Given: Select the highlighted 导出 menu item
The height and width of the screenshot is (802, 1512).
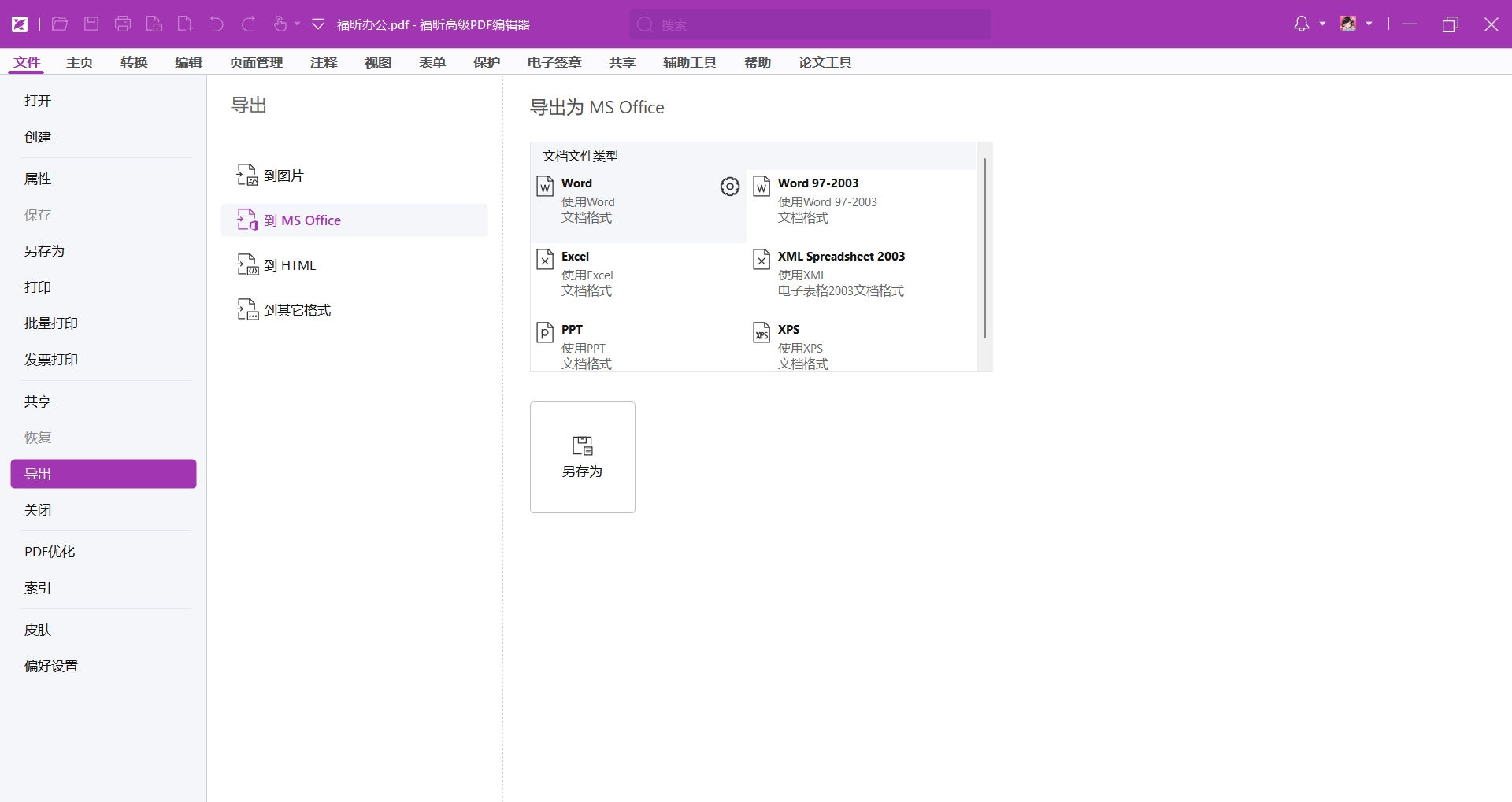Looking at the screenshot, I should tap(103, 474).
